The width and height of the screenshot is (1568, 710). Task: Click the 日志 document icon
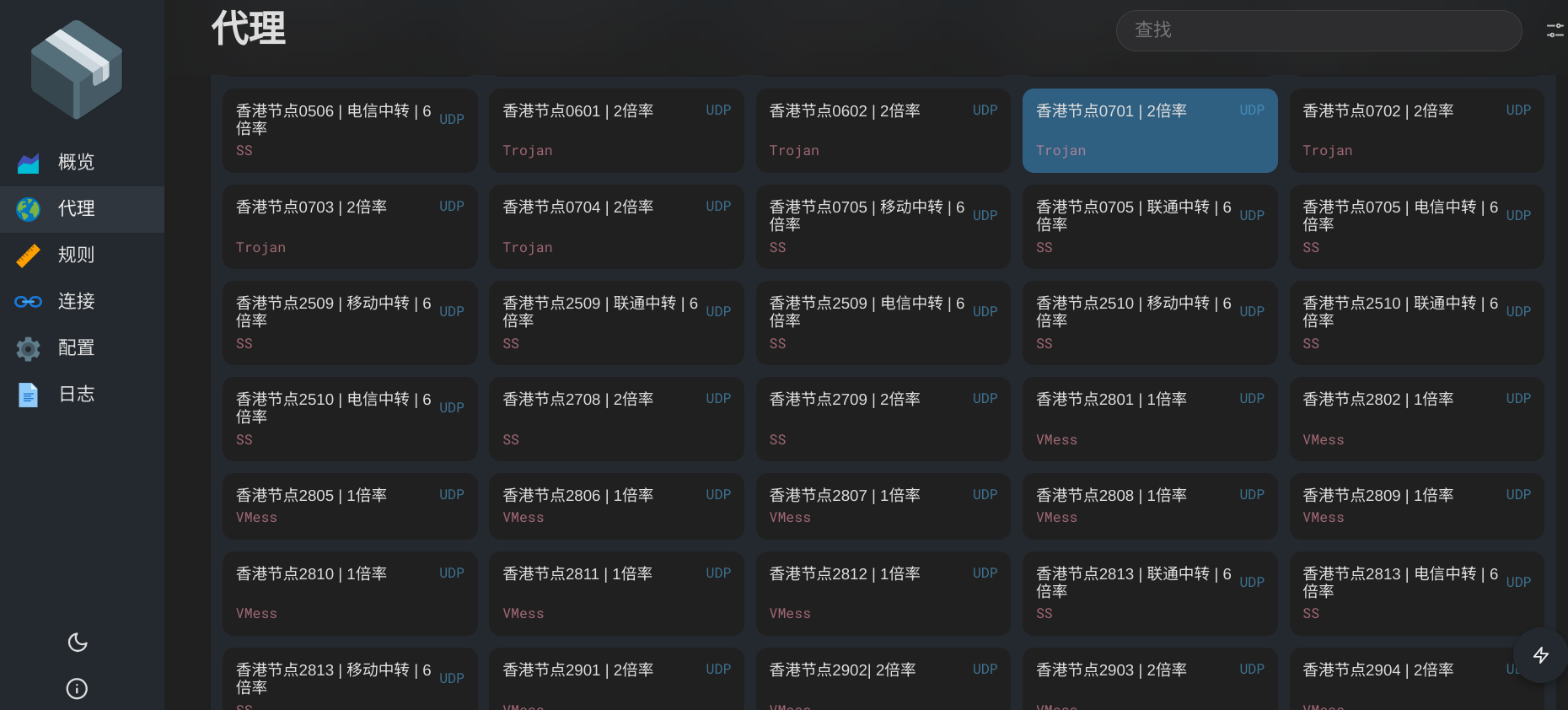point(29,395)
